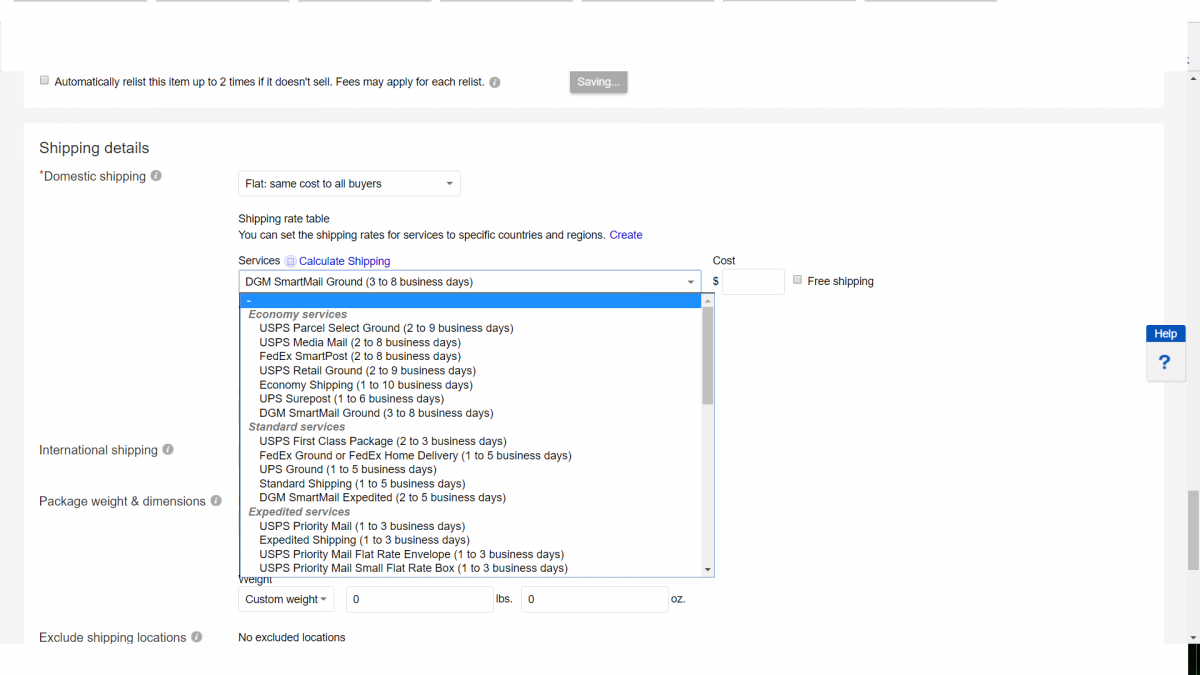The width and height of the screenshot is (1200, 675).
Task: Open the Custom weight dropdown
Action: pyautogui.click(x=286, y=599)
